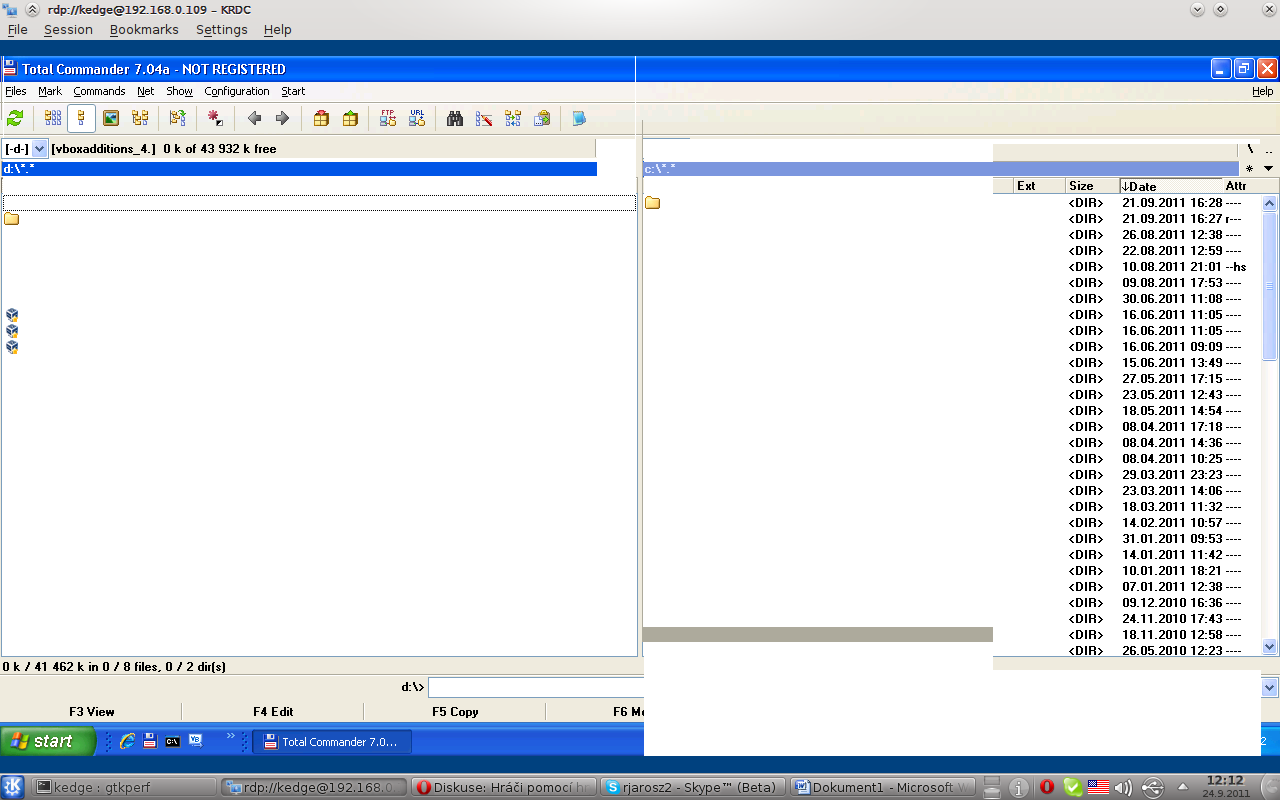This screenshot has height=800, width=1280.
Task: Toggle the Tree view mode button
Action: [140, 118]
